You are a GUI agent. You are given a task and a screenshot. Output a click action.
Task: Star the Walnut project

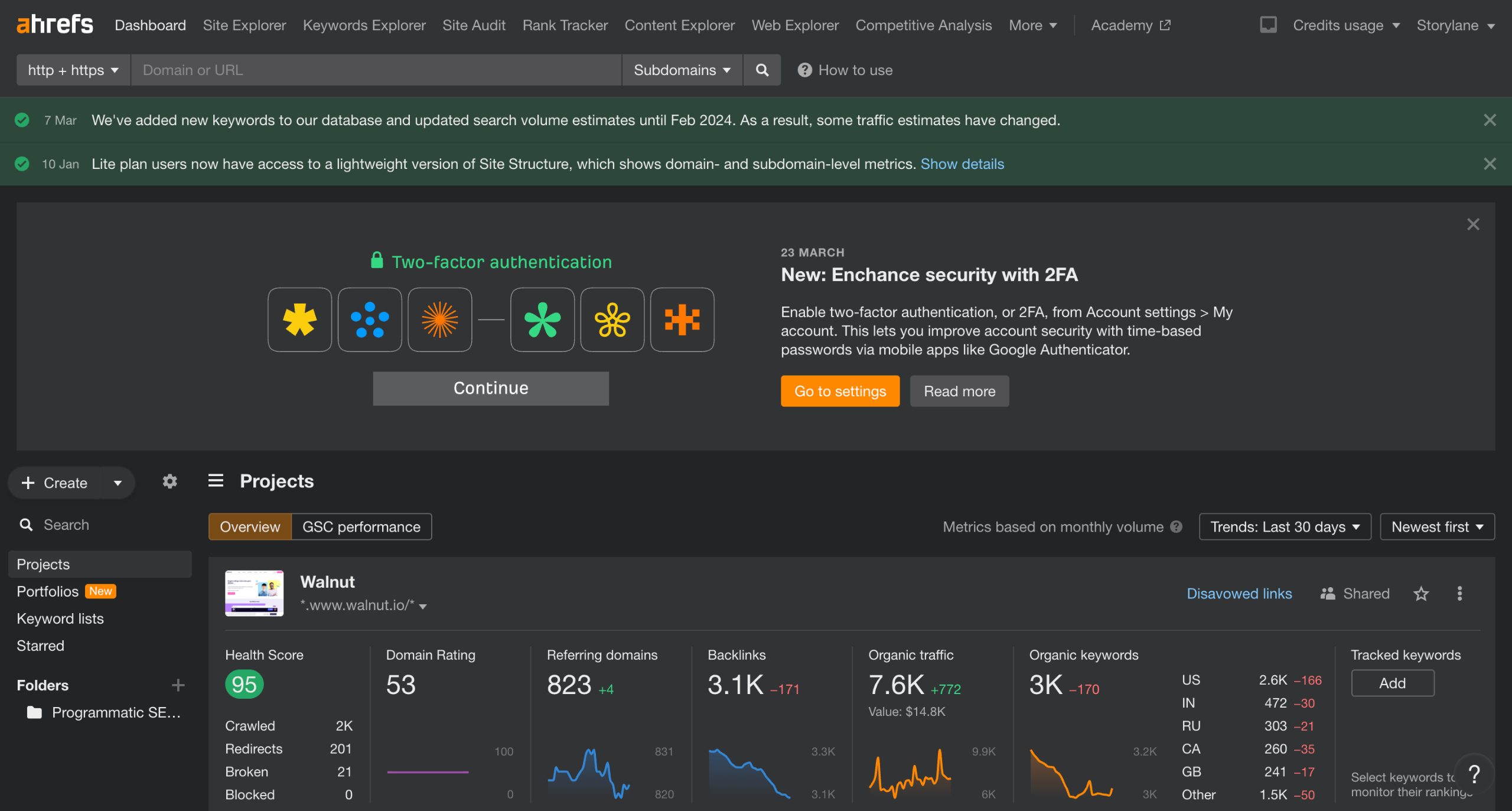(1421, 594)
